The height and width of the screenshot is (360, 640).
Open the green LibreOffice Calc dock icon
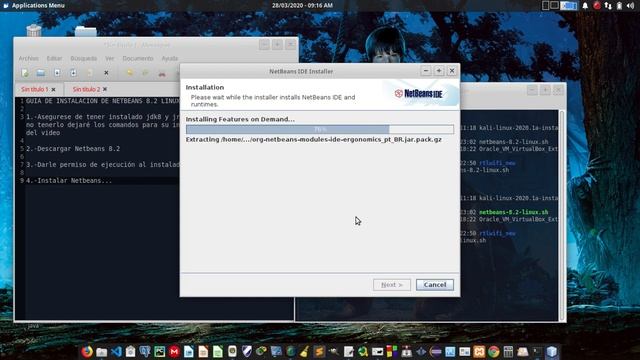(218, 351)
